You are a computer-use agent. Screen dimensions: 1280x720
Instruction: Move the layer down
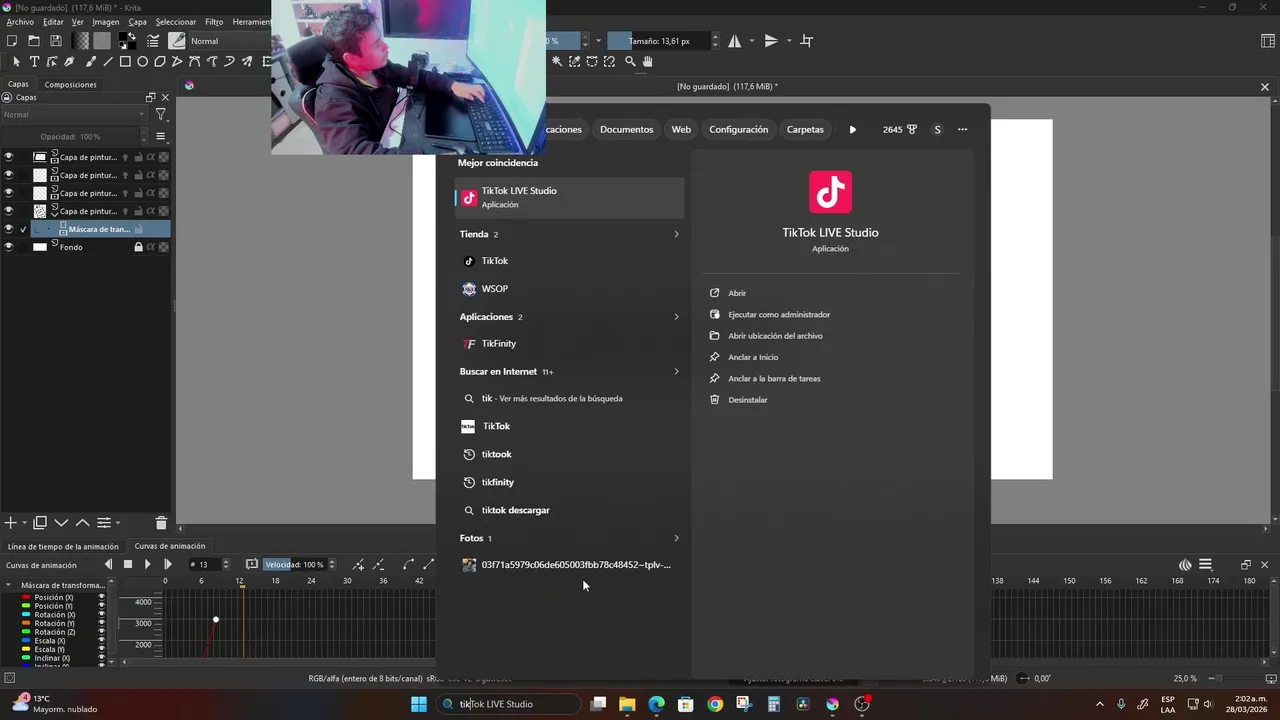(61, 523)
